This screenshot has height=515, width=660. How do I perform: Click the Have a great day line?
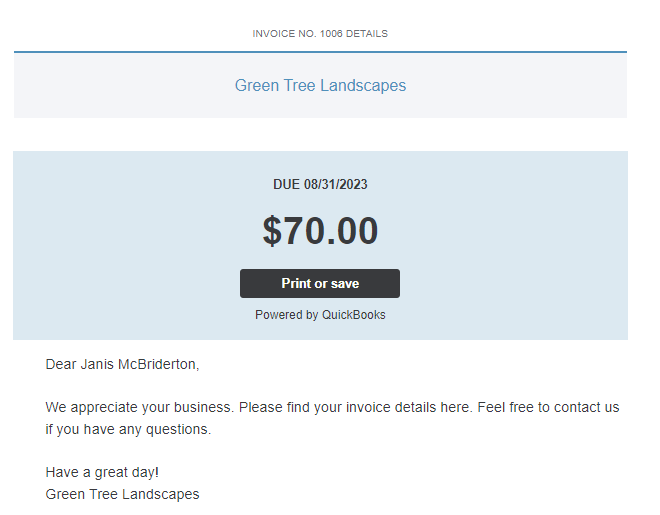click(x=102, y=472)
